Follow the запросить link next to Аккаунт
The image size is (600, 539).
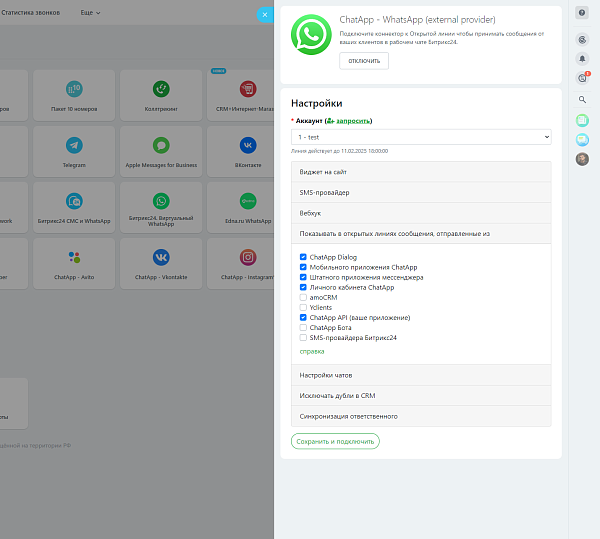pyautogui.click(x=353, y=121)
